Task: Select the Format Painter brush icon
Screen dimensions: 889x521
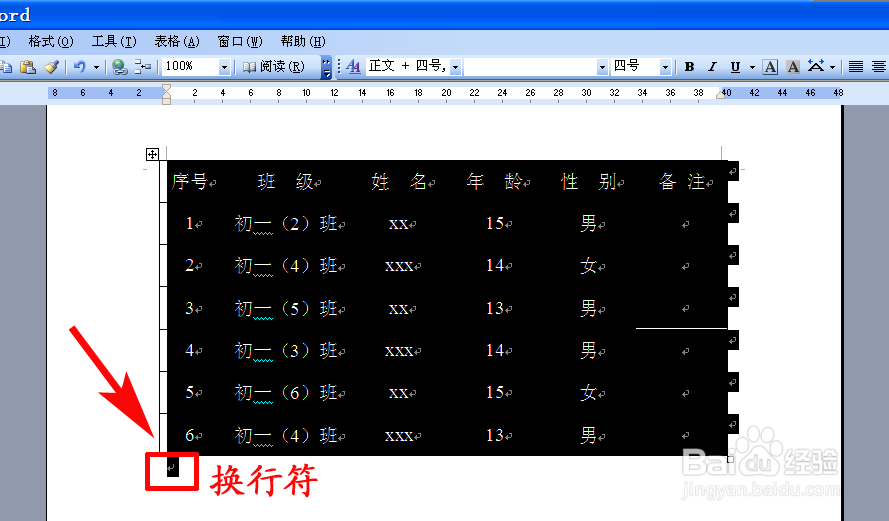Action: tap(51, 67)
